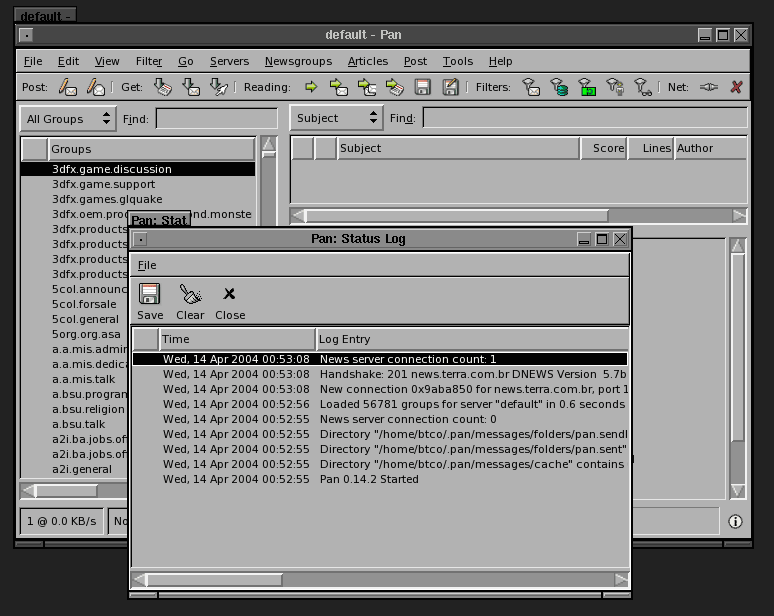774x616 pixels.
Task: Open the Subject search-type dropdown
Action: pos(337,118)
